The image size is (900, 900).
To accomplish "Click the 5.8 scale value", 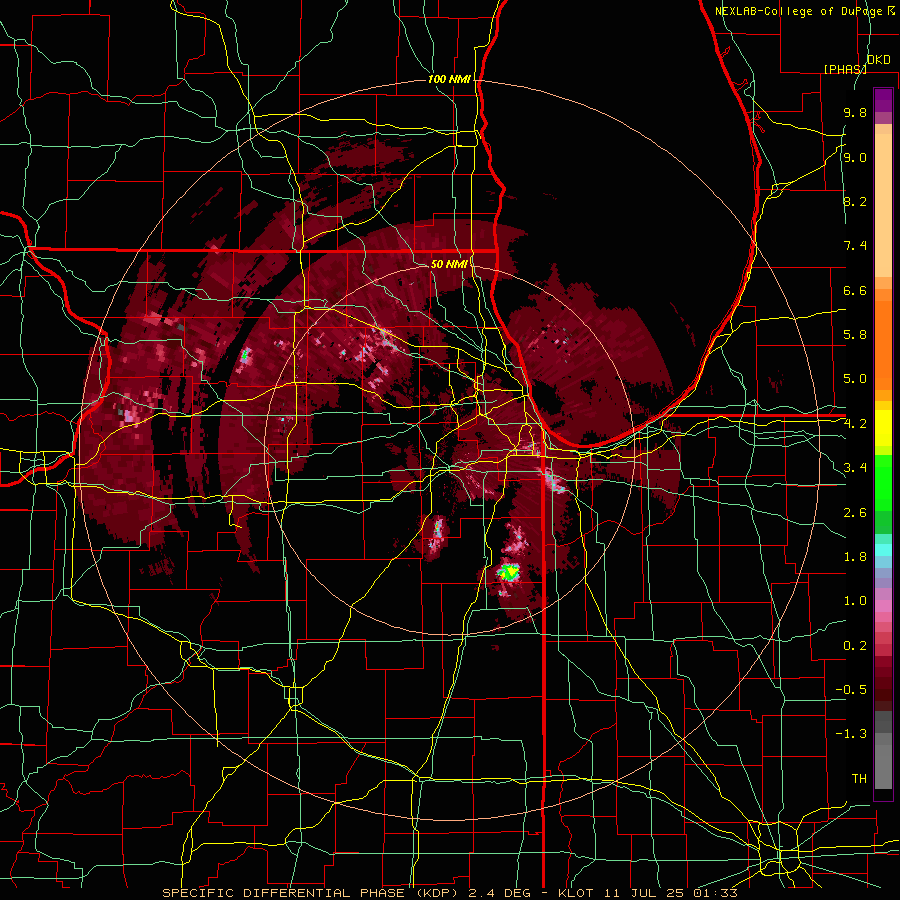I will pos(855,335).
